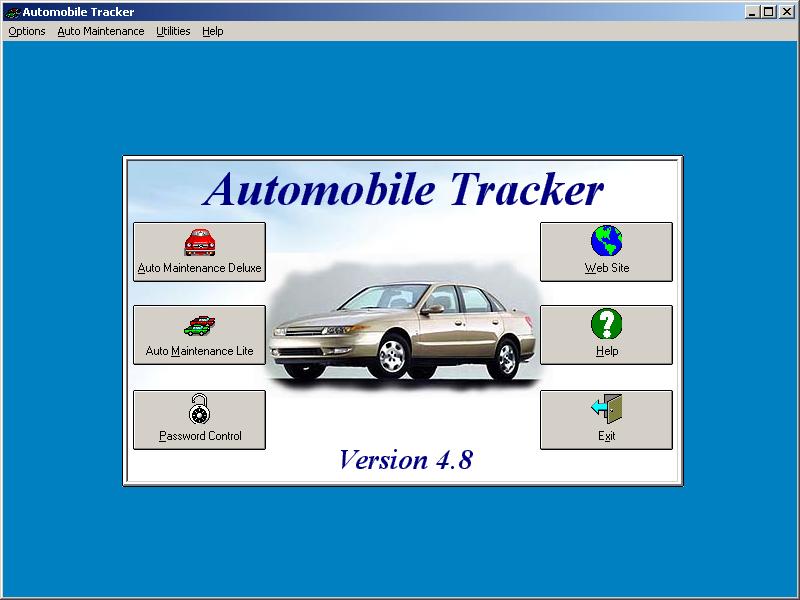Click the "Automobile Tracker" splash heading text

click(403, 189)
